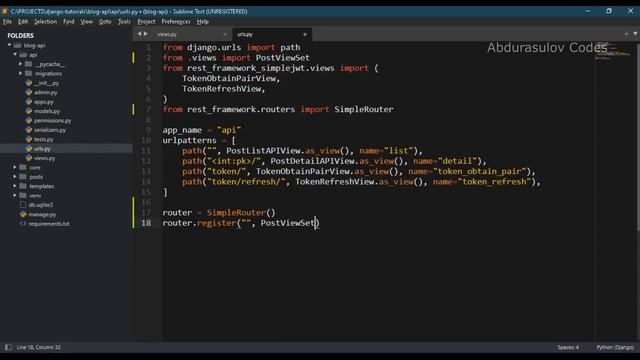
Task: Collapse the api folder arrow
Action: click(15, 55)
